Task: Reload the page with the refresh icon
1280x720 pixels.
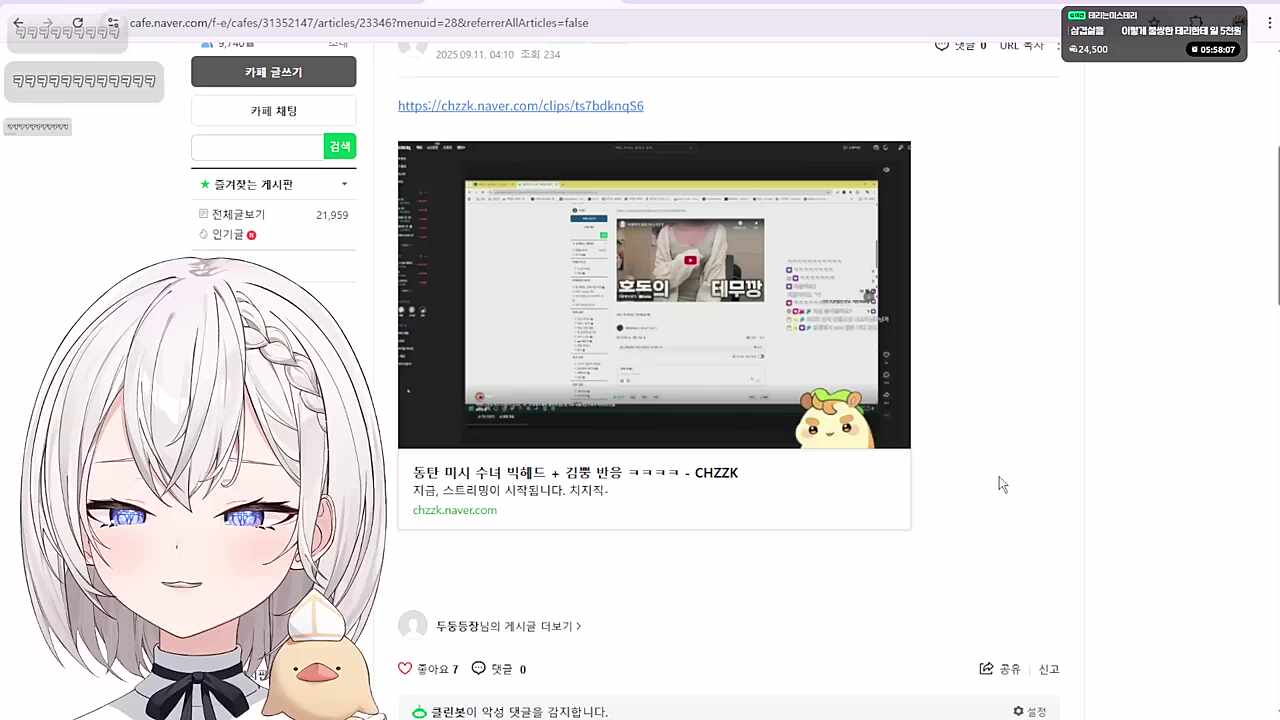Action: tap(78, 23)
